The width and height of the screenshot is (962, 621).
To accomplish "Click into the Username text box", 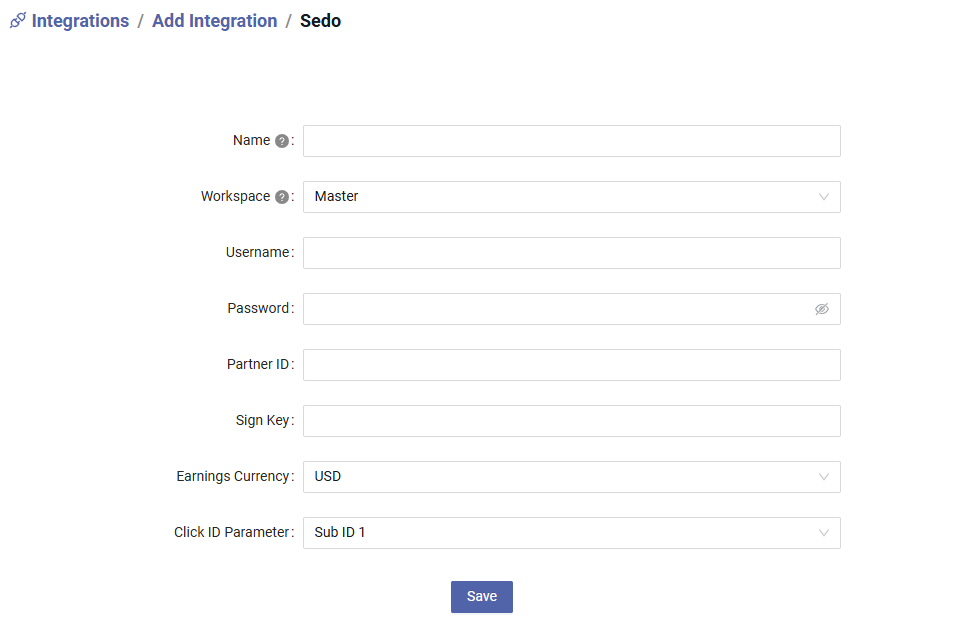I will (x=572, y=253).
